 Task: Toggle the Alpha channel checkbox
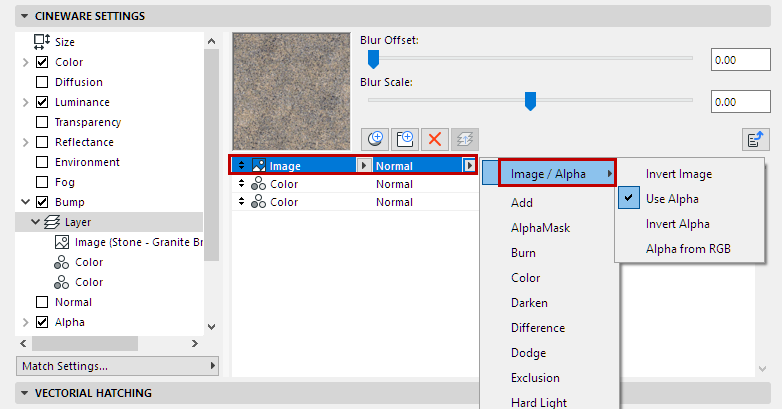[42, 322]
